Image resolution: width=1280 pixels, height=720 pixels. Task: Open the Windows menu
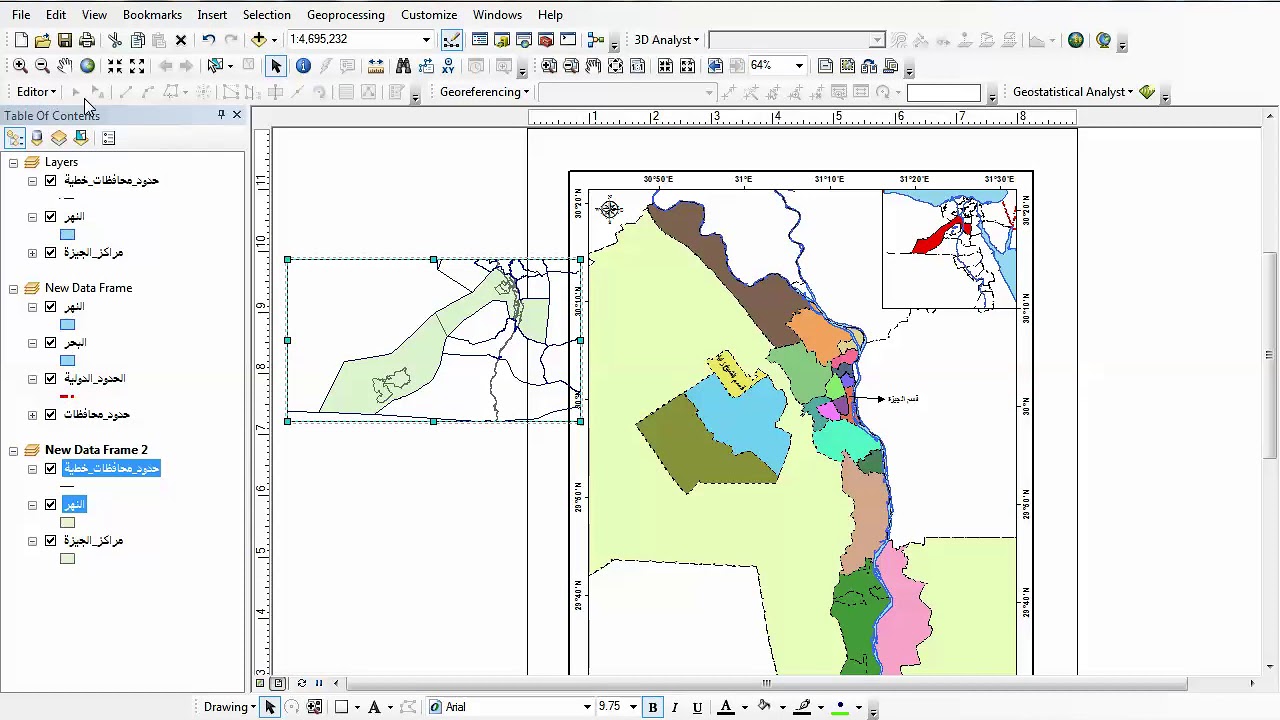pyautogui.click(x=497, y=15)
